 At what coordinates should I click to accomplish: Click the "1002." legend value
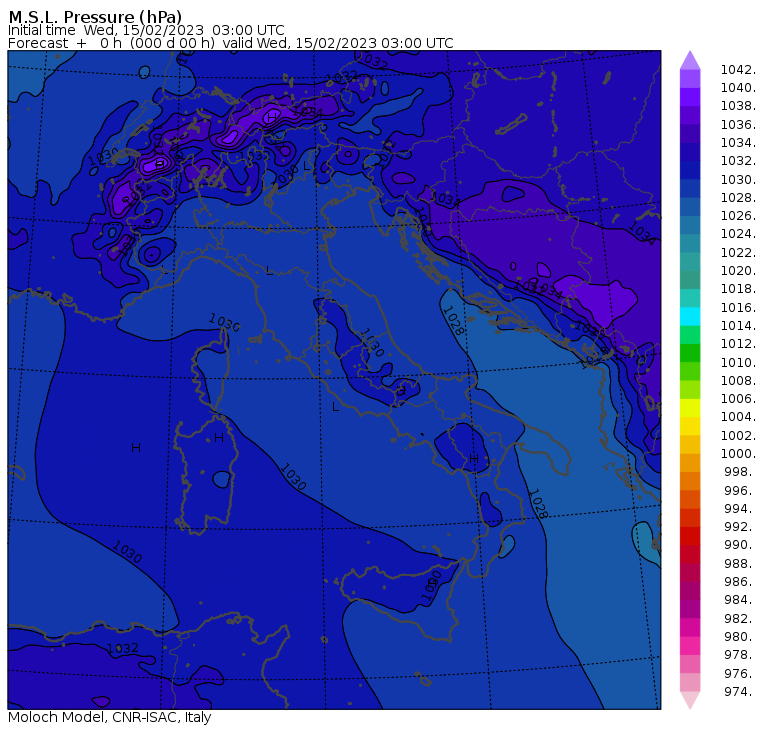coord(738,435)
